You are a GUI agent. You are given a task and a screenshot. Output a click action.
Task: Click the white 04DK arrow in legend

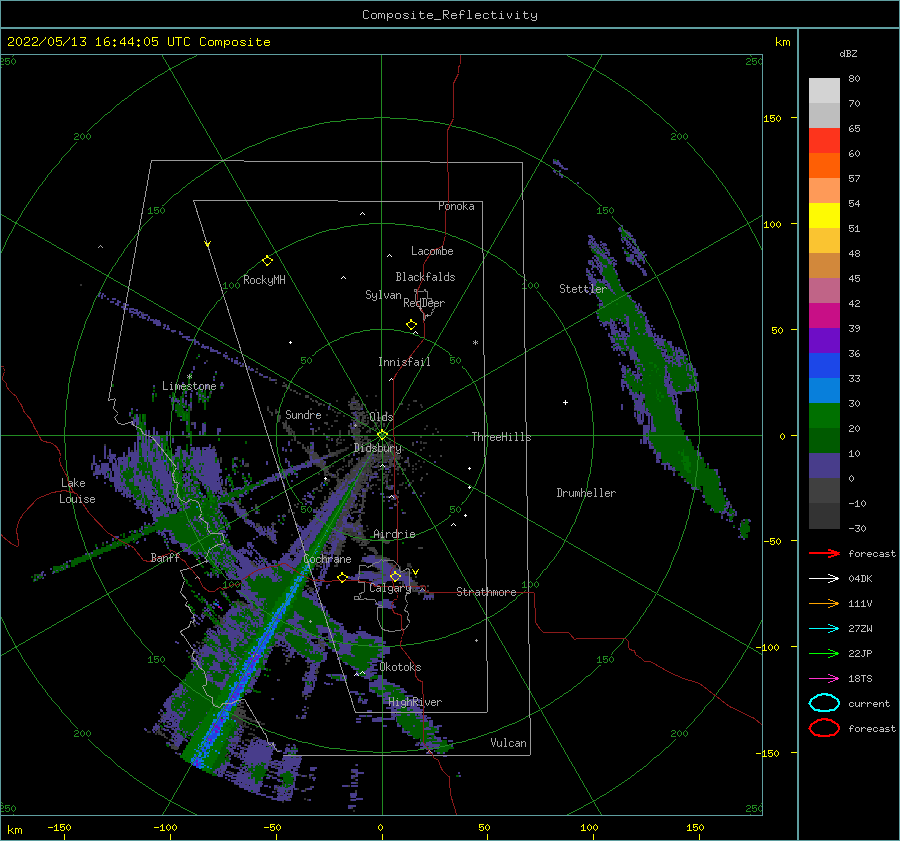click(824, 578)
